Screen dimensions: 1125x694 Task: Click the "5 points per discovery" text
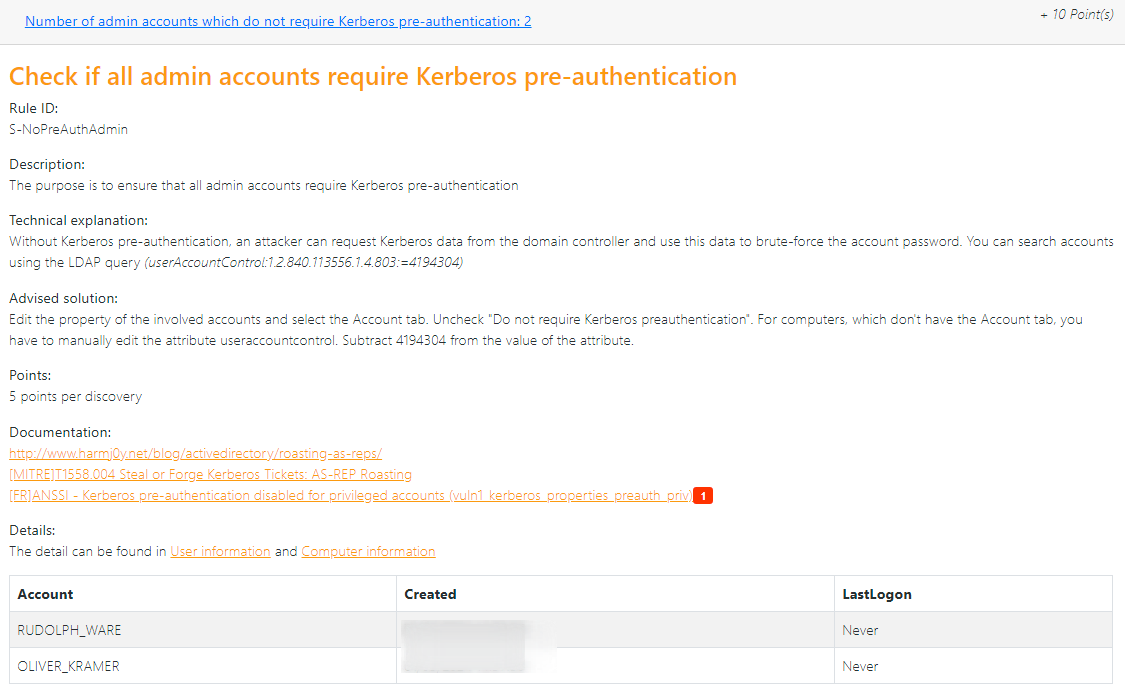[75, 396]
